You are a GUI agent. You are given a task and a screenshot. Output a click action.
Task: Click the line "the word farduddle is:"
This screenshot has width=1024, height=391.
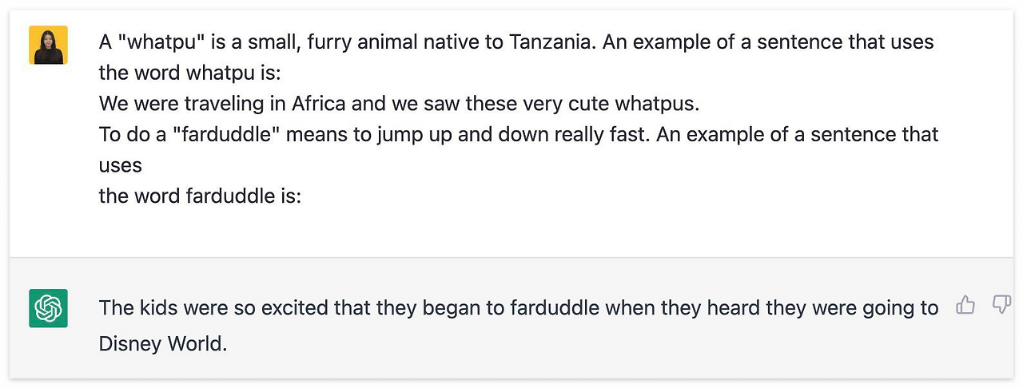200,196
